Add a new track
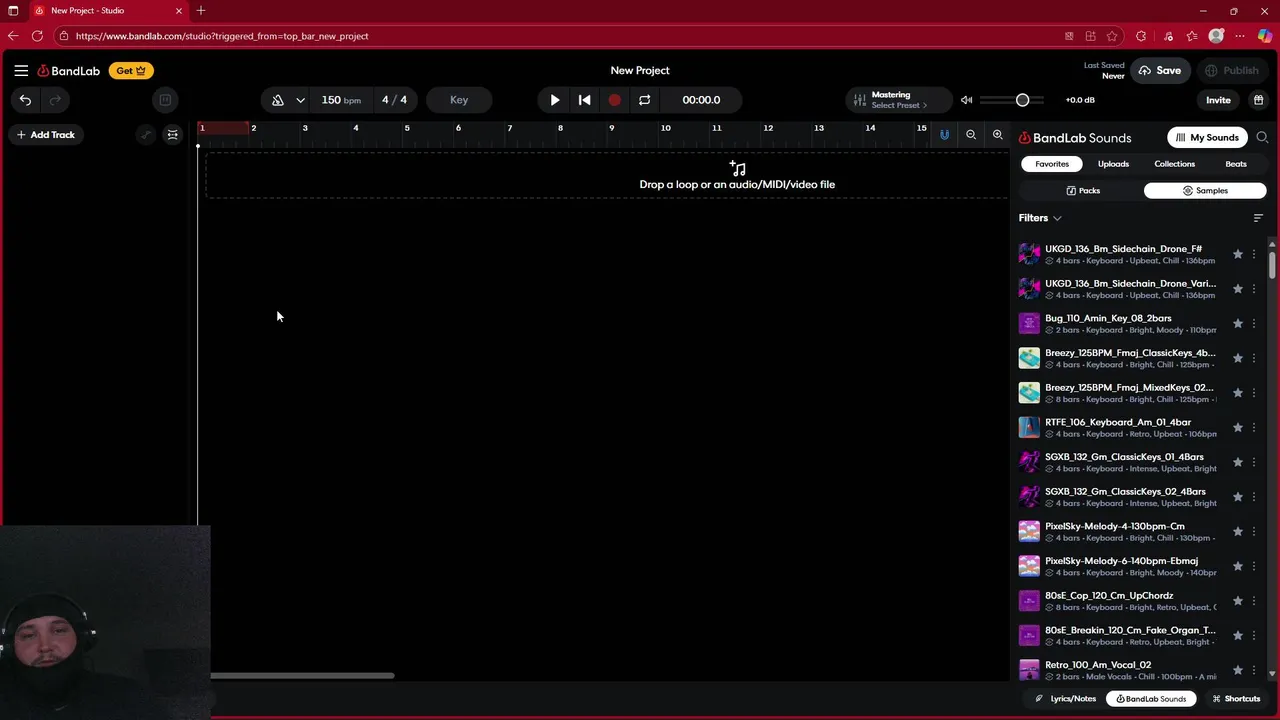 click(x=45, y=135)
